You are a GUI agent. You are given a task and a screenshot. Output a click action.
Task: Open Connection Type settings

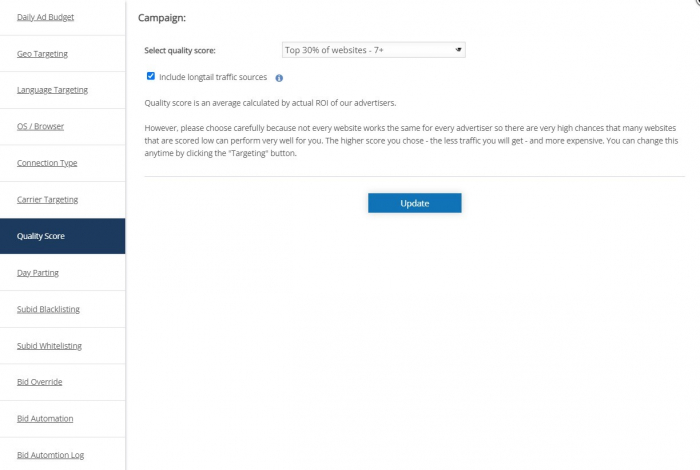[47, 163]
